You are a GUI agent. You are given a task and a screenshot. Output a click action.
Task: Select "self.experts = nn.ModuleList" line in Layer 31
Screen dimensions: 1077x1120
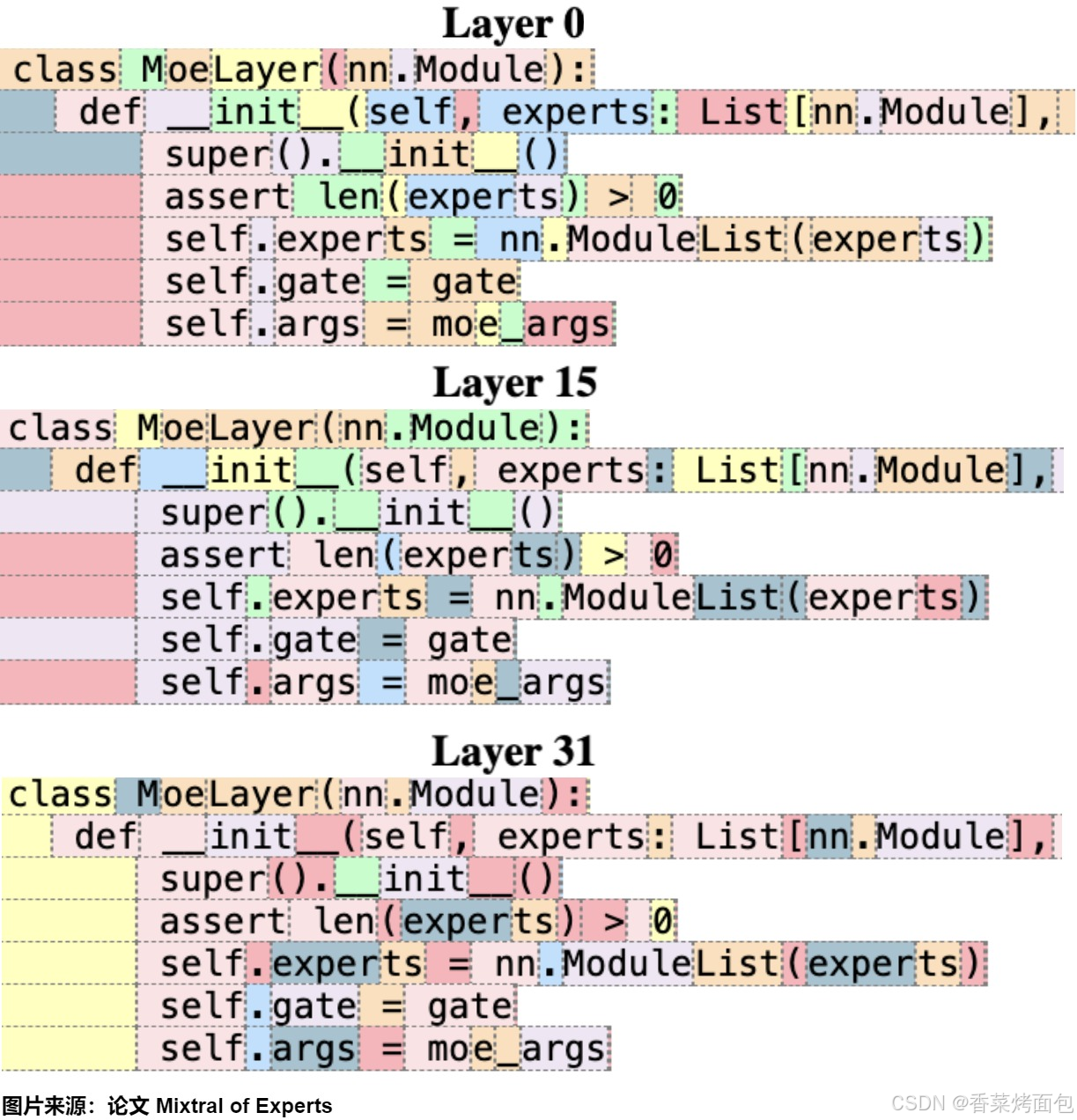coord(494,963)
